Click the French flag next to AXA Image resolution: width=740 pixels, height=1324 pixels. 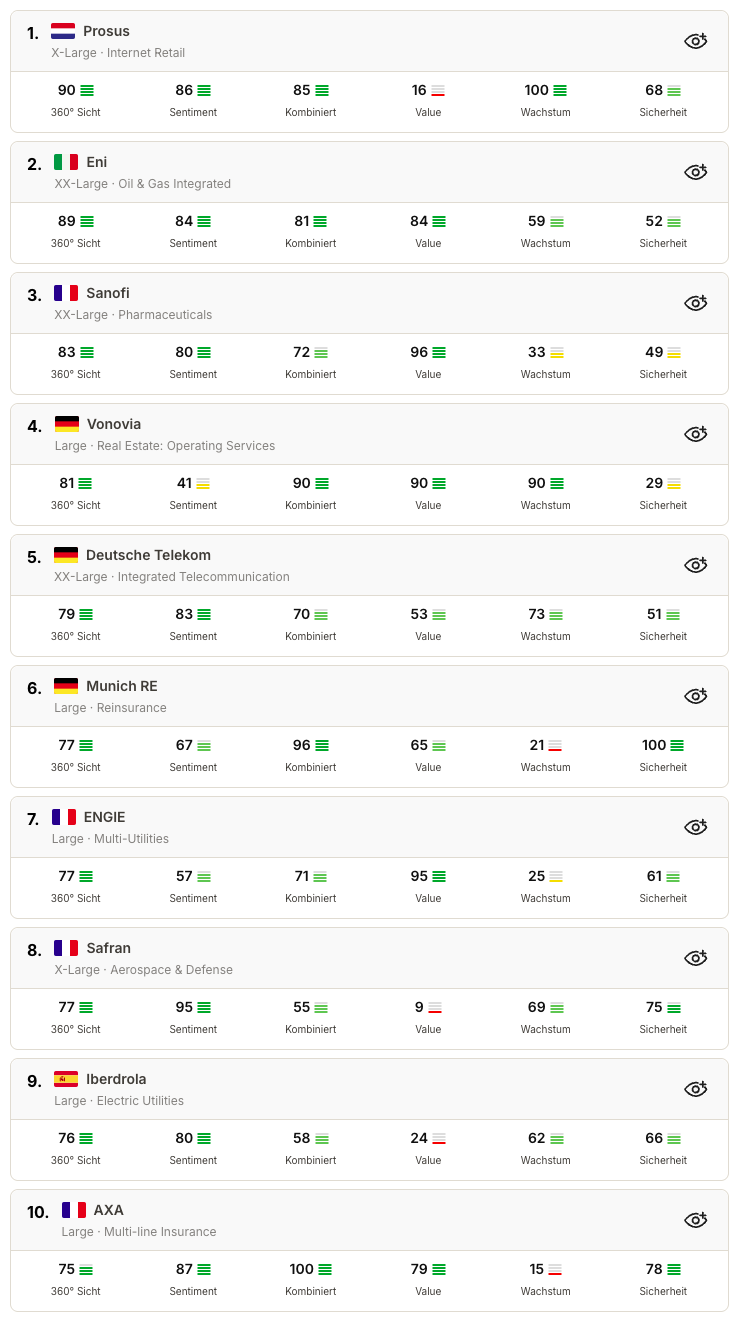(73, 1210)
